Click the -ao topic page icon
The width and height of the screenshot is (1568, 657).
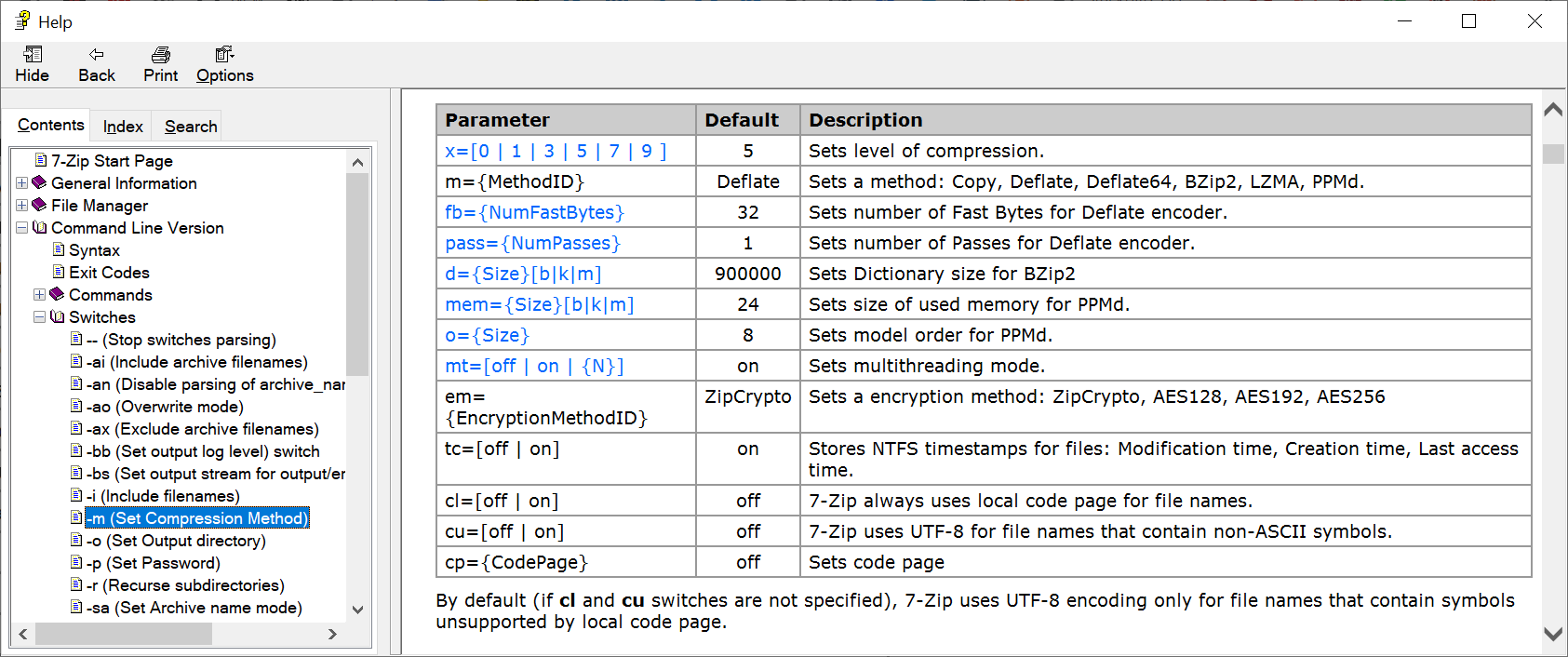(76, 406)
